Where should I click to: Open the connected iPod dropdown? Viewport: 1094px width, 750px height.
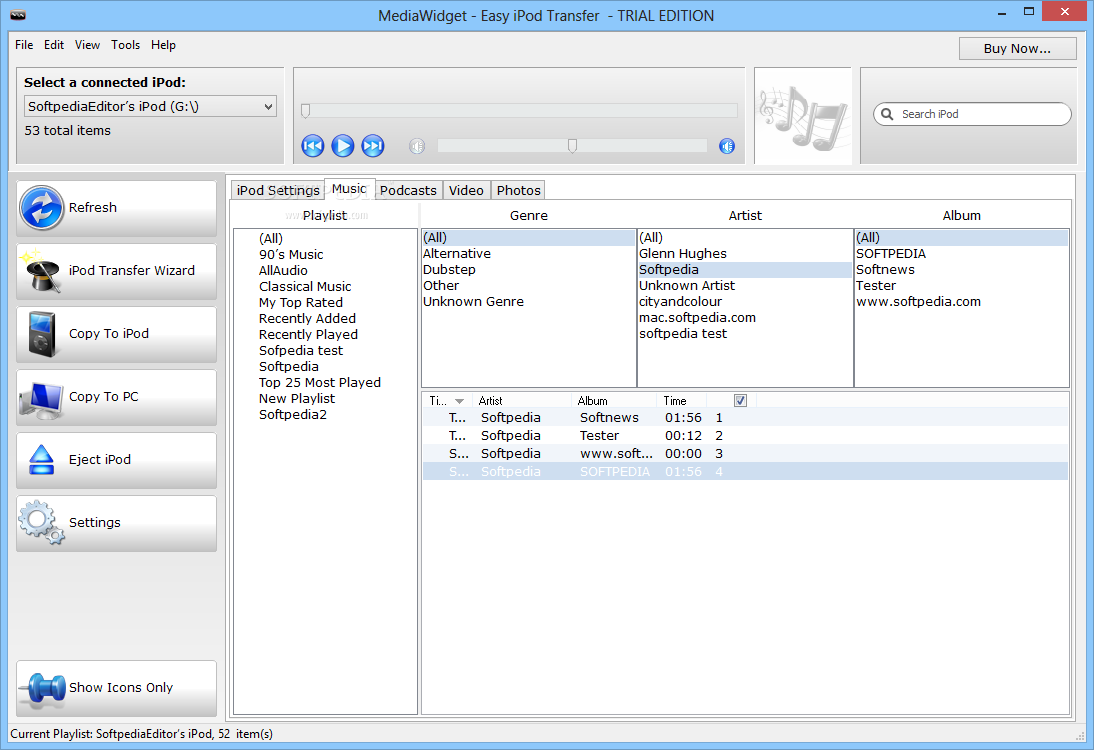point(151,106)
